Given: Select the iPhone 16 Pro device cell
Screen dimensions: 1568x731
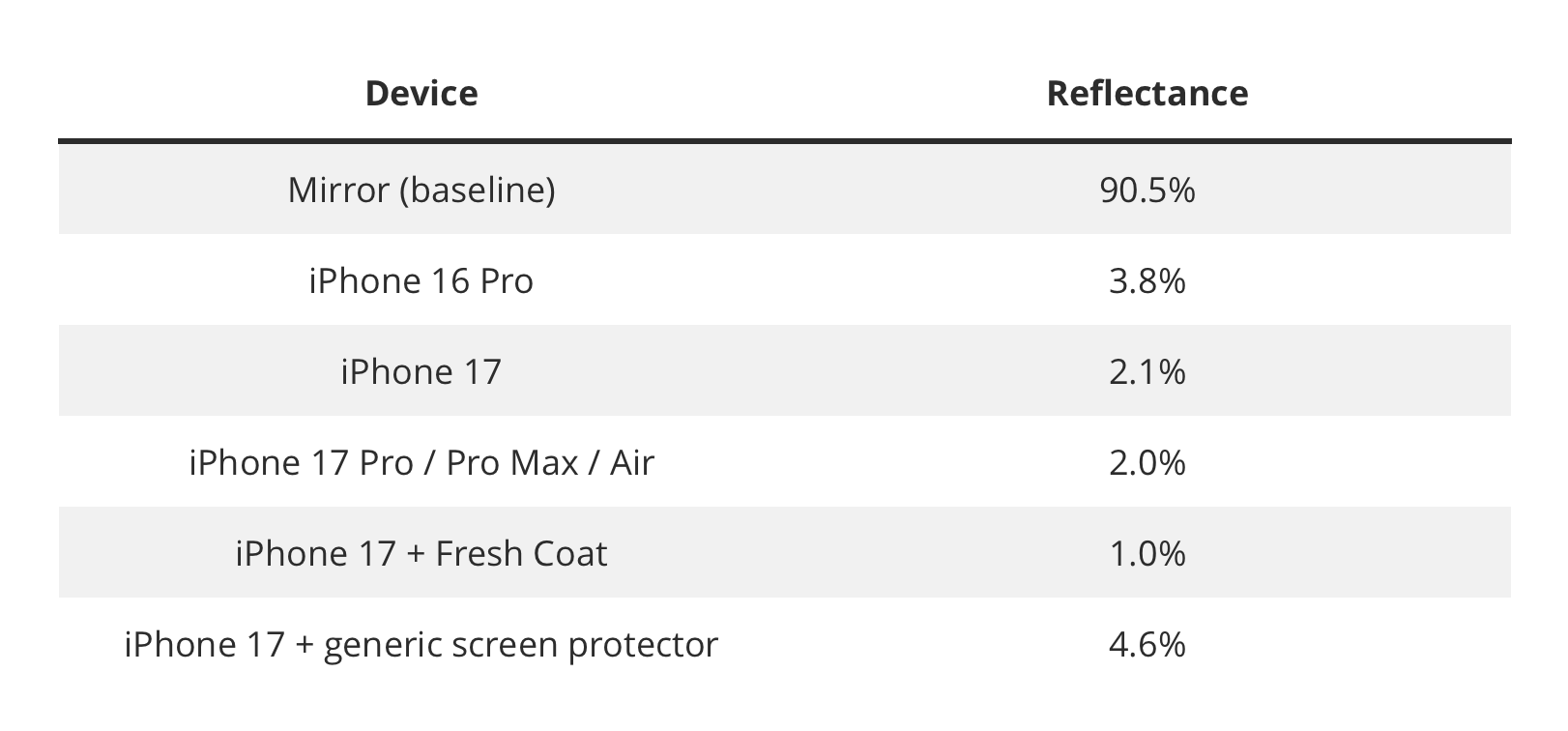Looking at the screenshot, I should tap(421, 281).
